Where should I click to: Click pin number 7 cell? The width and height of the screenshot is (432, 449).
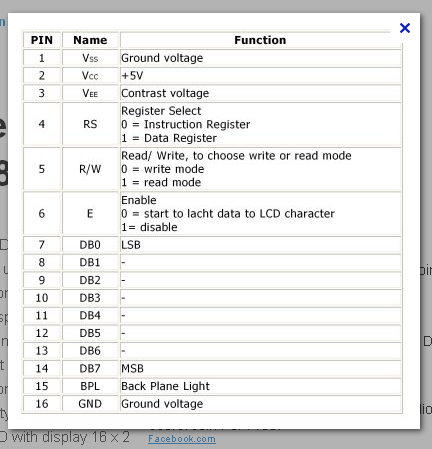tap(42, 245)
